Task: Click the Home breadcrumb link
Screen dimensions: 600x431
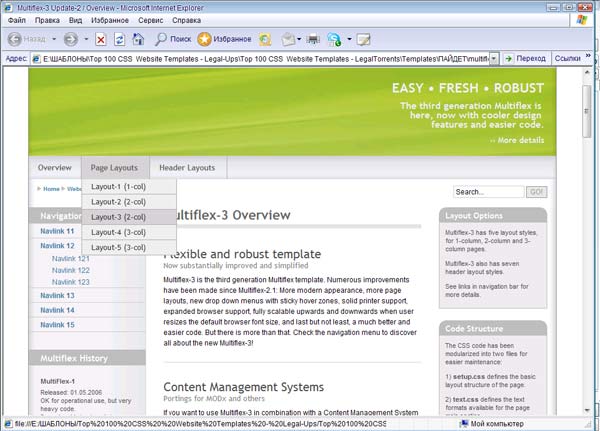Action: (x=51, y=189)
